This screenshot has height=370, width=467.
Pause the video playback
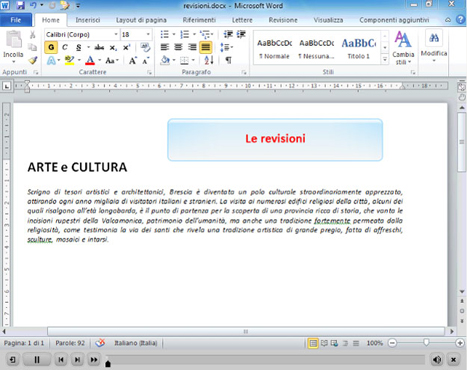coord(37,360)
